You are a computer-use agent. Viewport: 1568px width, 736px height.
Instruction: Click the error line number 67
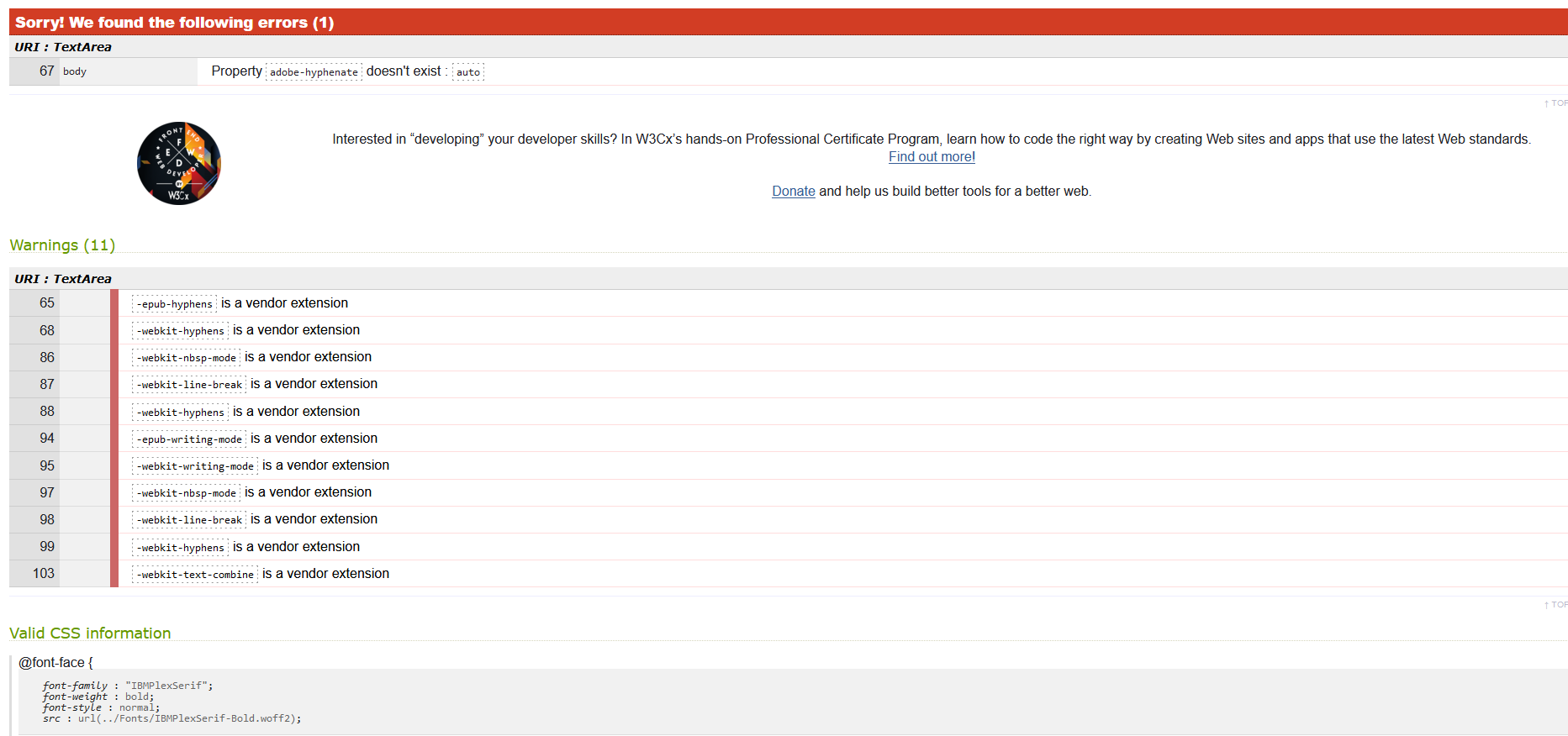[x=46, y=71]
